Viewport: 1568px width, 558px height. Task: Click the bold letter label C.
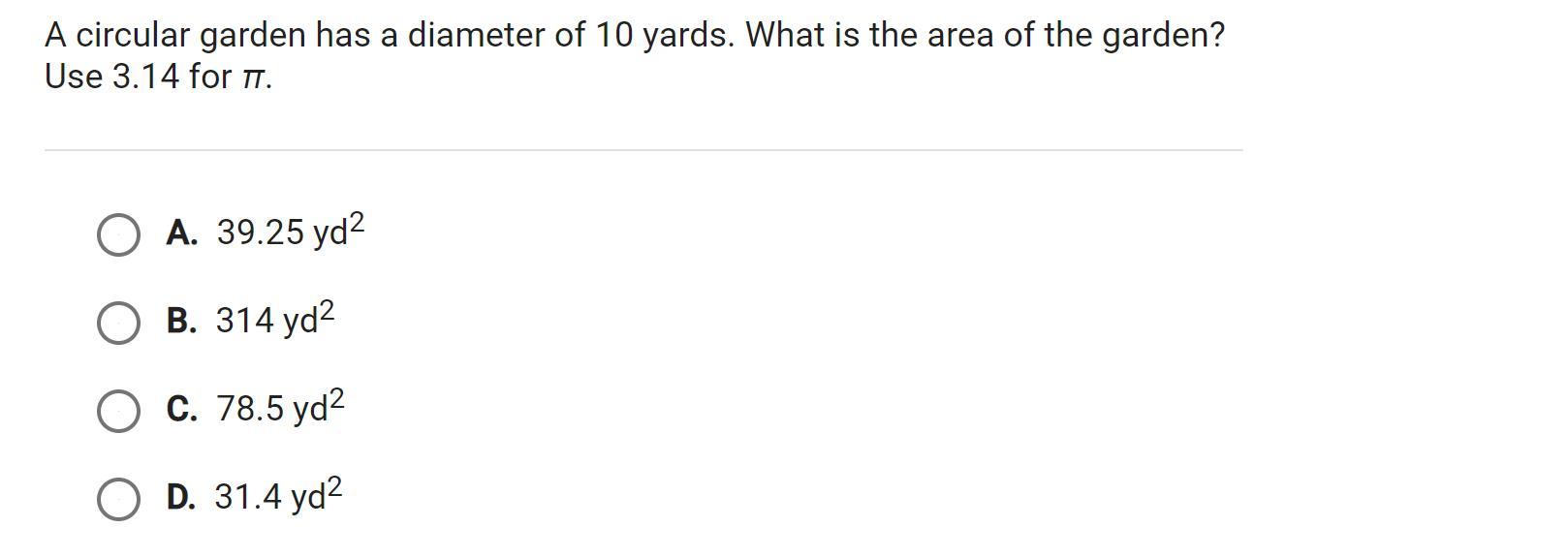click(x=182, y=409)
